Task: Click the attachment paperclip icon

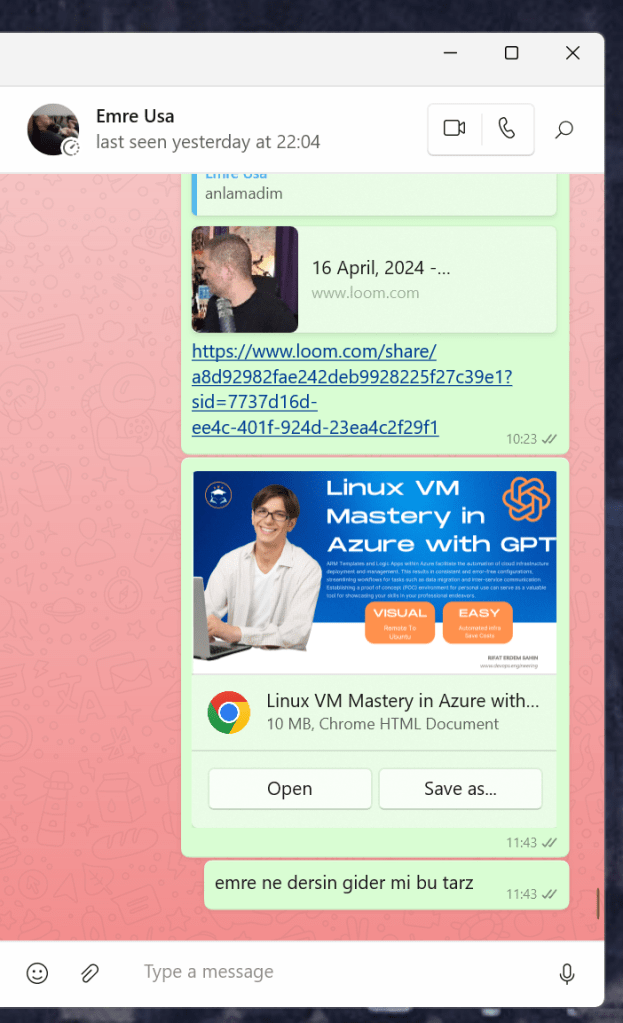Action: tap(90, 973)
